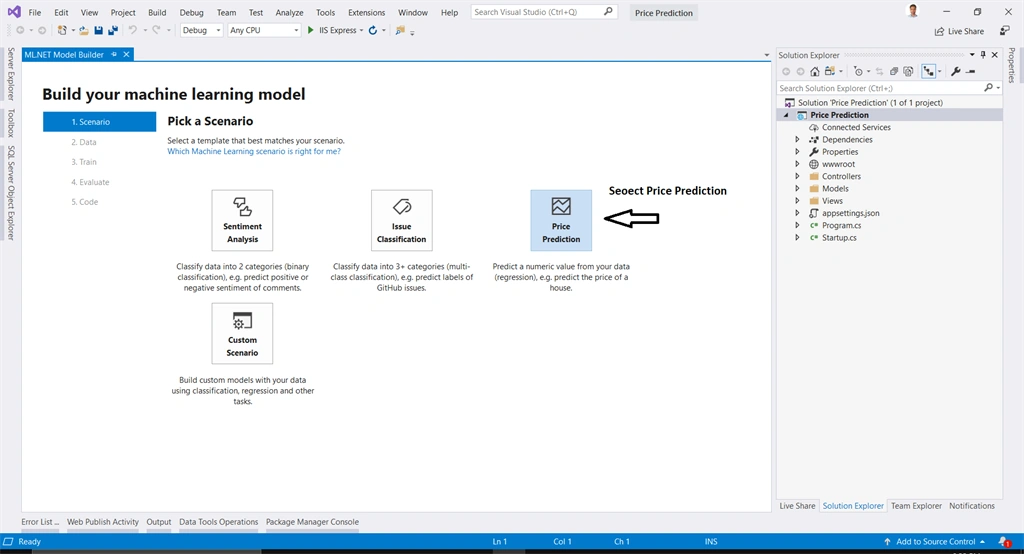The width and height of the screenshot is (1024, 554).
Task: Expand the Dependencies node
Action: tap(797, 140)
